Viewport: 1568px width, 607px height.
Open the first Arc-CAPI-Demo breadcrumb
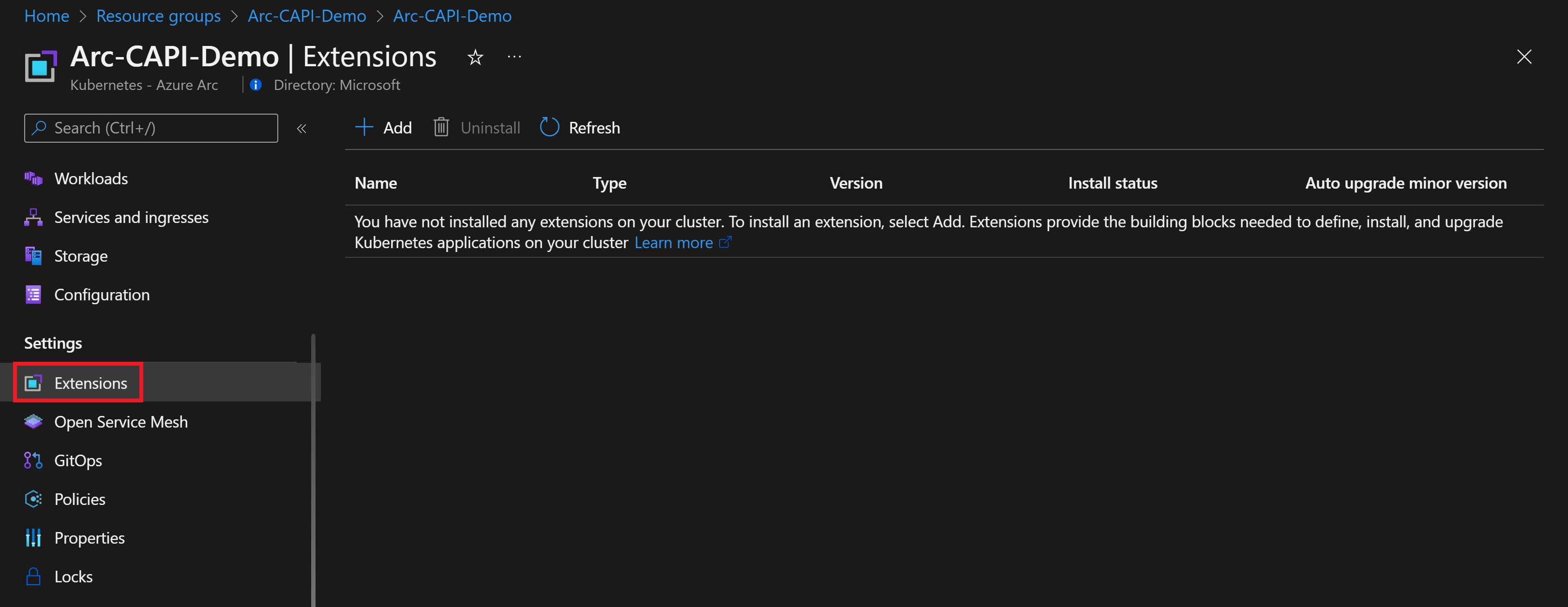tap(307, 16)
